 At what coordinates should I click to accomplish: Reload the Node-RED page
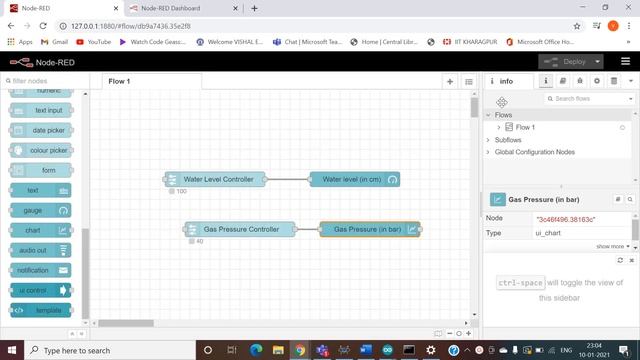pos(43,26)
